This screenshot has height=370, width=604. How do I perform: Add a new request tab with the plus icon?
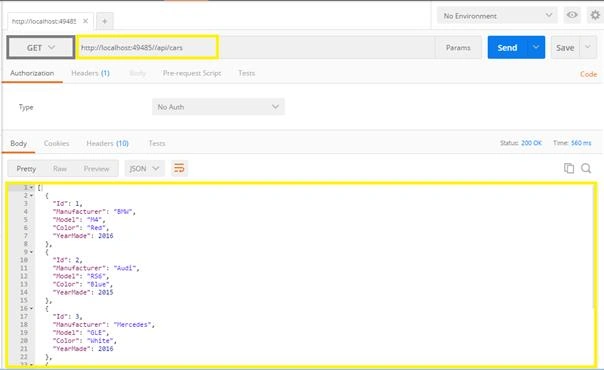(x=104, y=21)
